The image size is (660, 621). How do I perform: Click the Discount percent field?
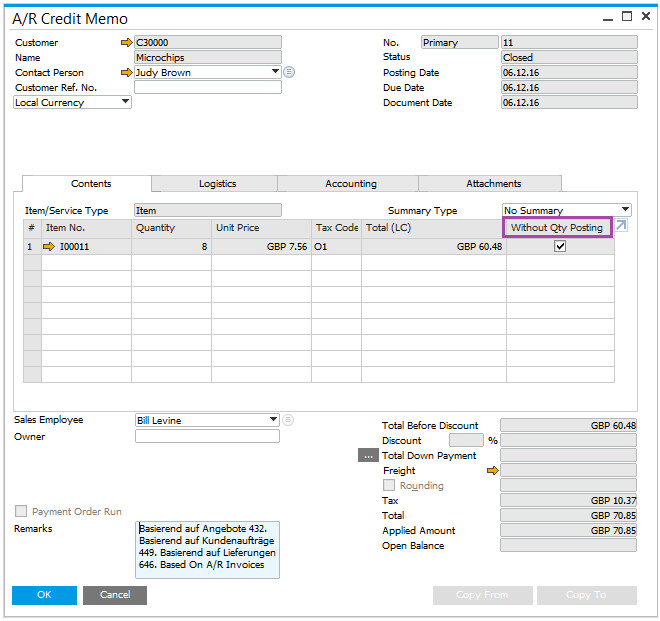466,440
